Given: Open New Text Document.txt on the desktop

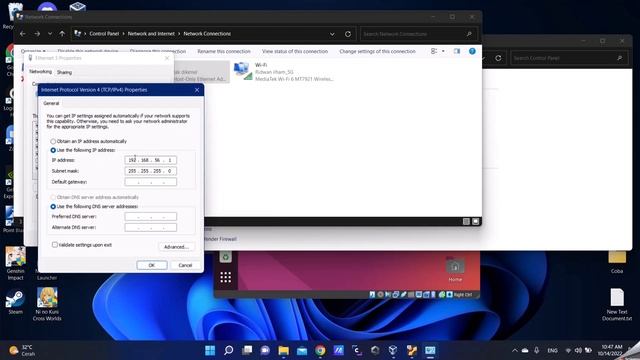Looking at the screenshot, I should tap(617, 304).
